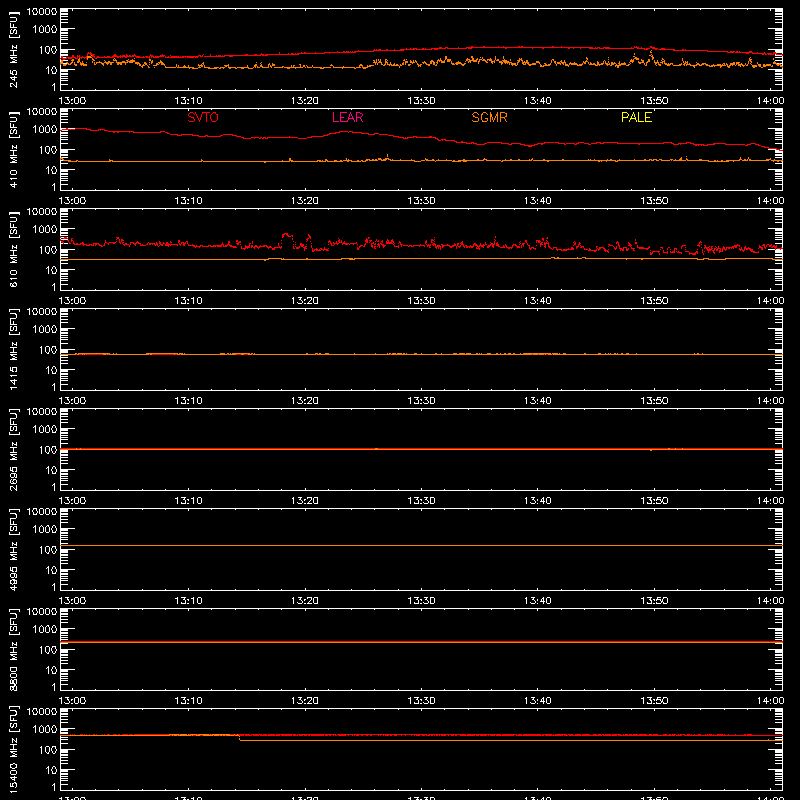The height and width of the screenshot is (800, 800).
Task: Click 13:40 tick under 2695 MHz panel
Action: pos(538,501)
